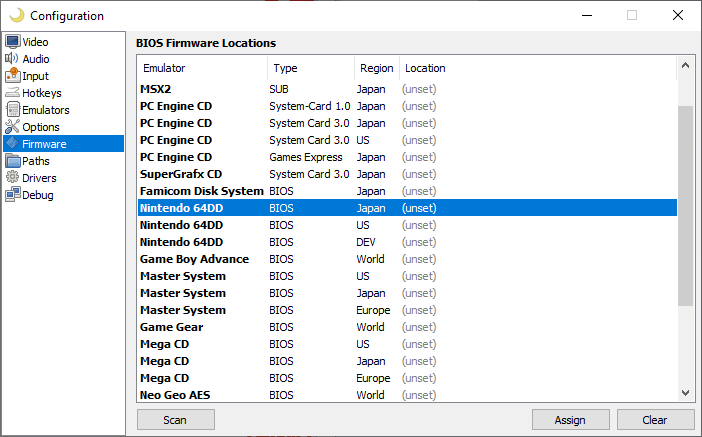
Task: Go to the Drivers section label
Action: [x=39, y=178]
